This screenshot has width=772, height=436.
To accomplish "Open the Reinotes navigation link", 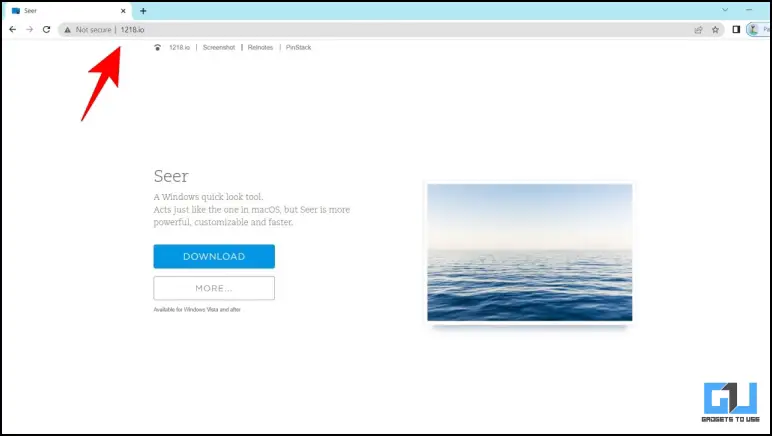I will tap(260, 47).
